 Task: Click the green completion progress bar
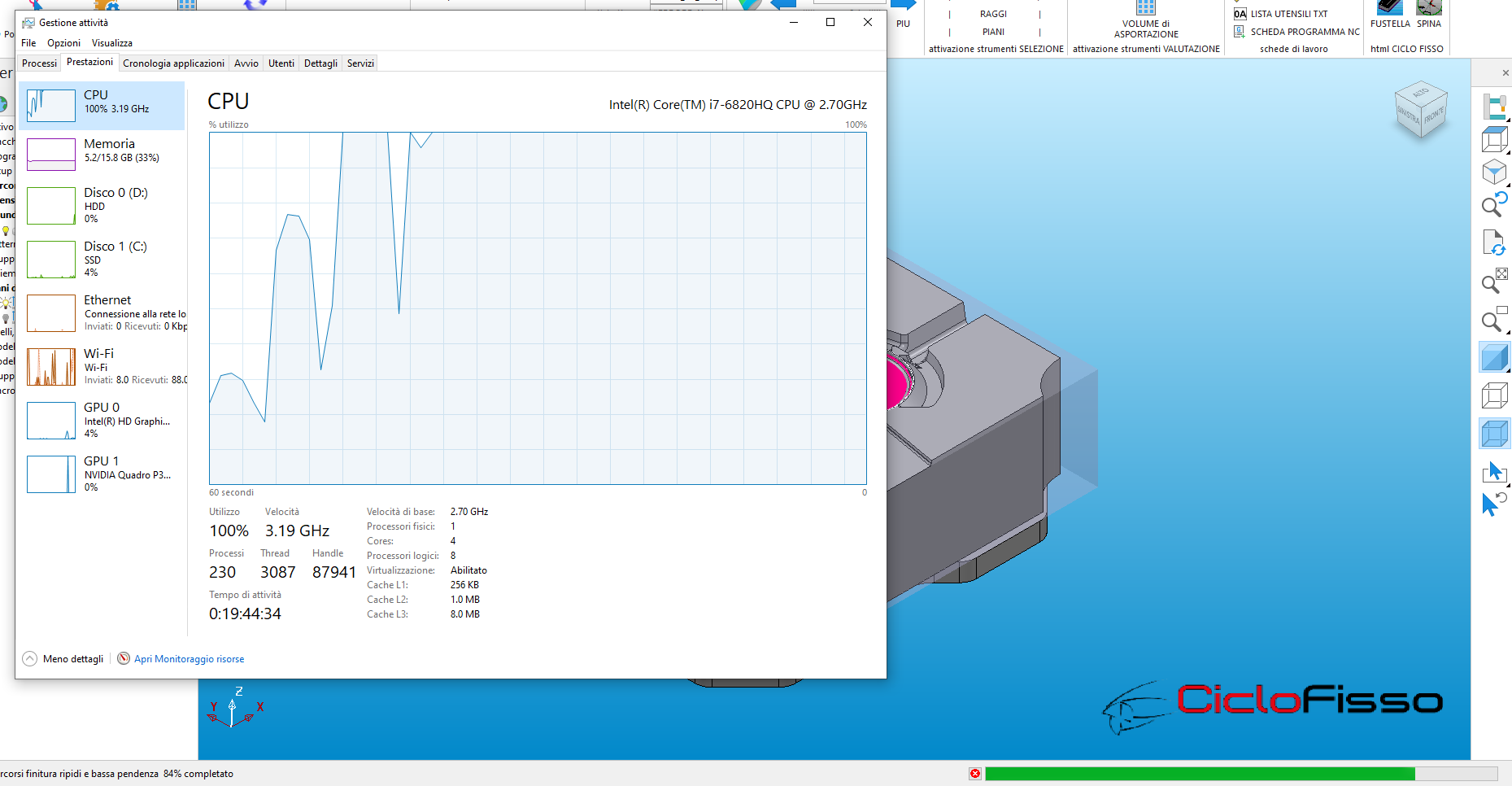1200,774
